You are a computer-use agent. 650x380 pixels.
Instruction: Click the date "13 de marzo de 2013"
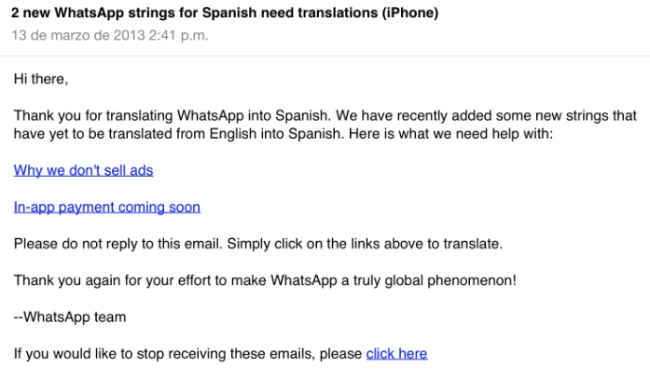pyautogui.click(x=78, y=35)
